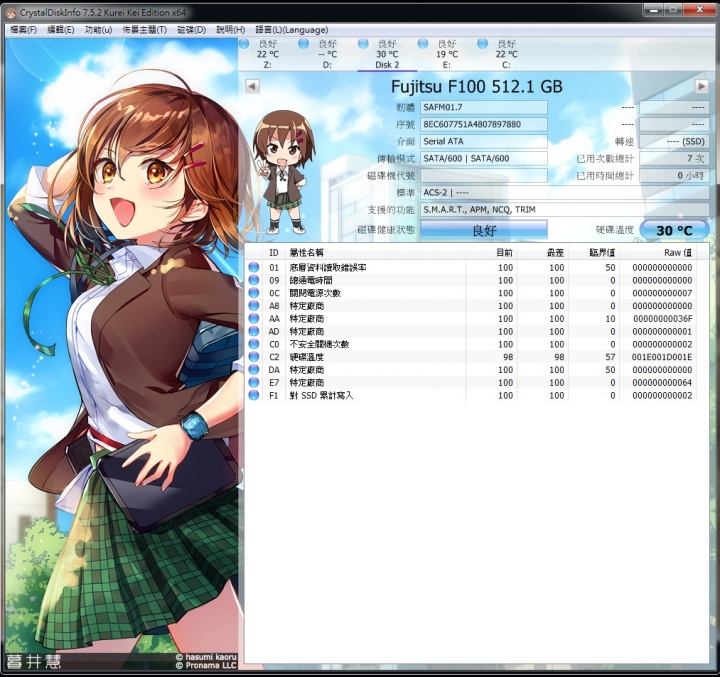Click the status orb for attribute 01
This screenshot has height=677, width=720.
coord(253,267)
